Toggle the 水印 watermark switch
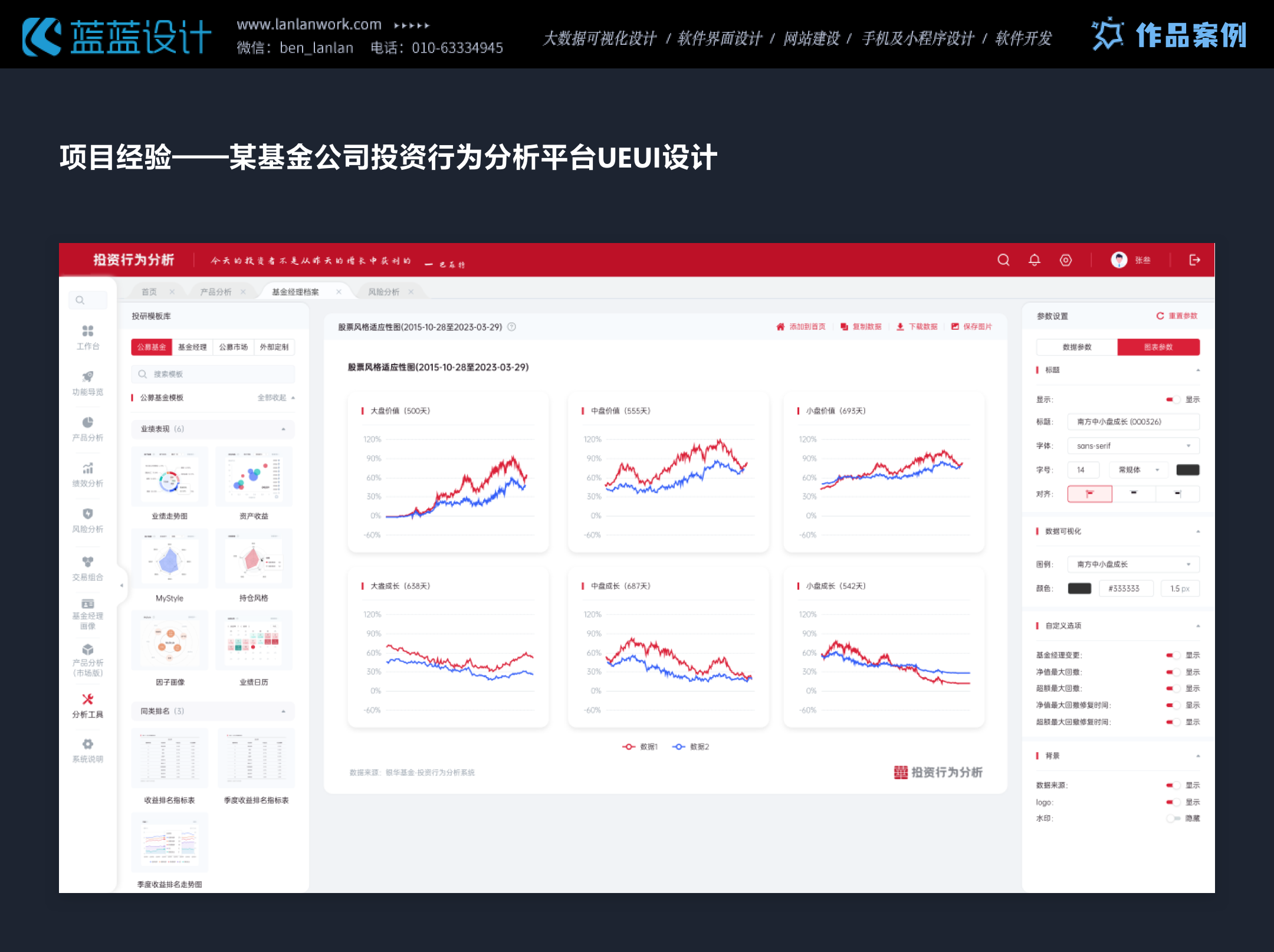 tap(1173, 818)
